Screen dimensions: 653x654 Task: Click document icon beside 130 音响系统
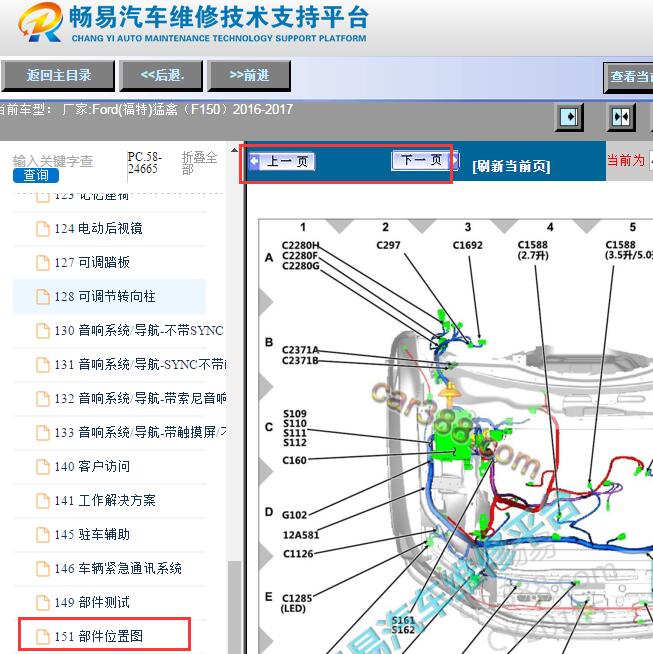click(x=43, y=331)
